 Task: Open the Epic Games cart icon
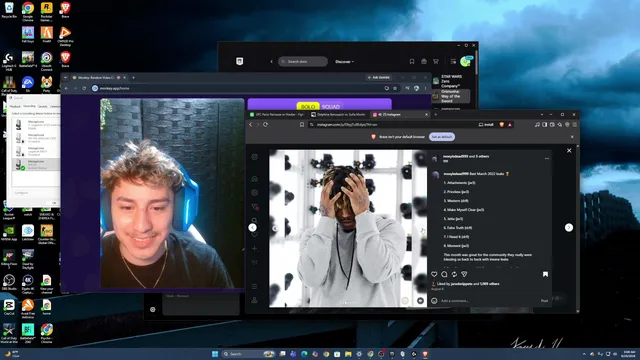436,61
